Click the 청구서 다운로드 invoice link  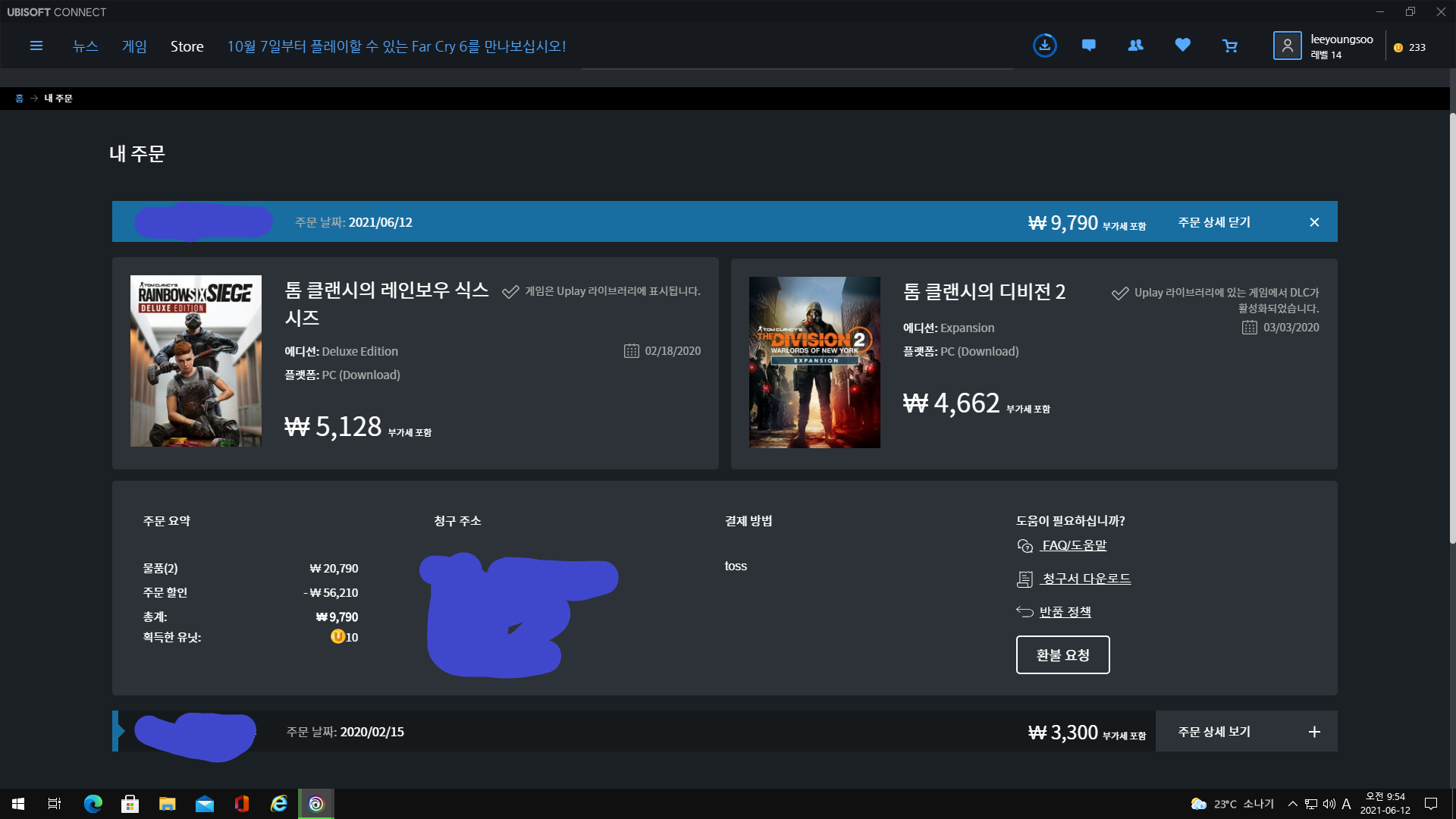[1086, 579]
